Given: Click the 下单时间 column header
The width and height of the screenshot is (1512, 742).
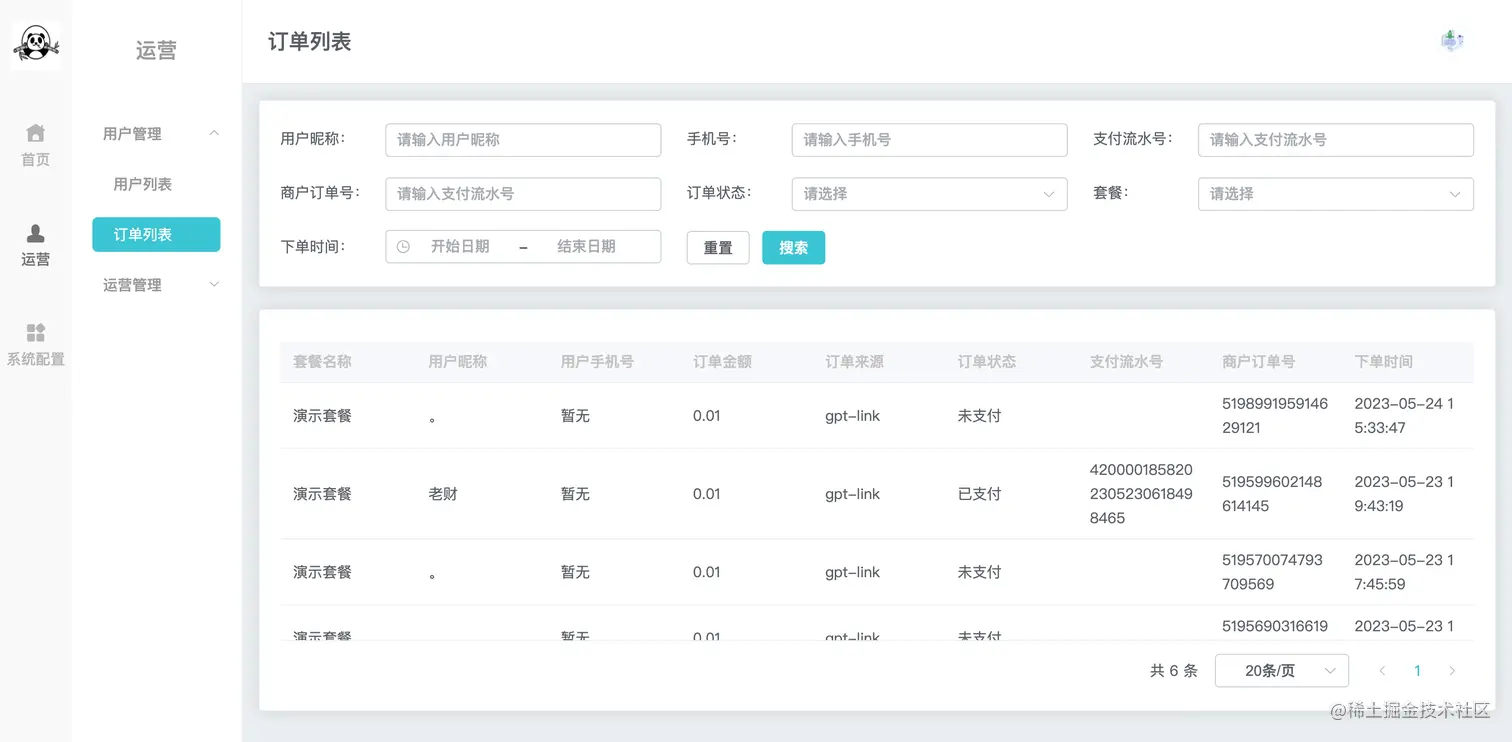Looking at the screenshot, I should pos(1384,362).
